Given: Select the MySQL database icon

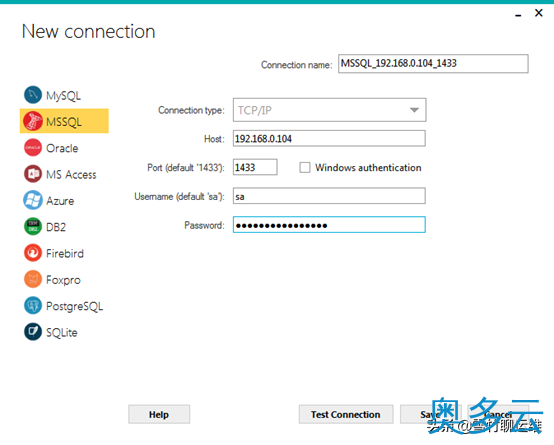Looking at the screenshot, I should tap(33, 95).
